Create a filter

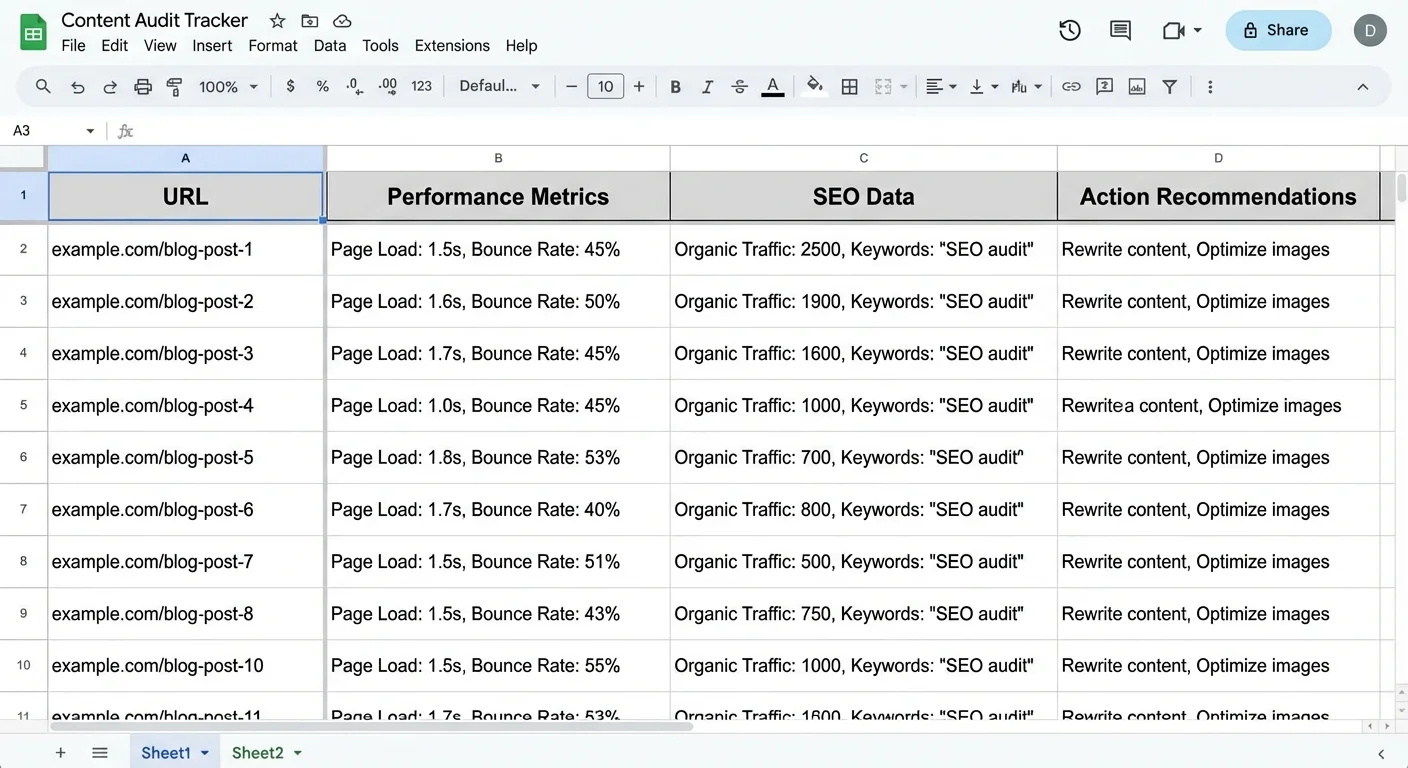(1169, 87)
